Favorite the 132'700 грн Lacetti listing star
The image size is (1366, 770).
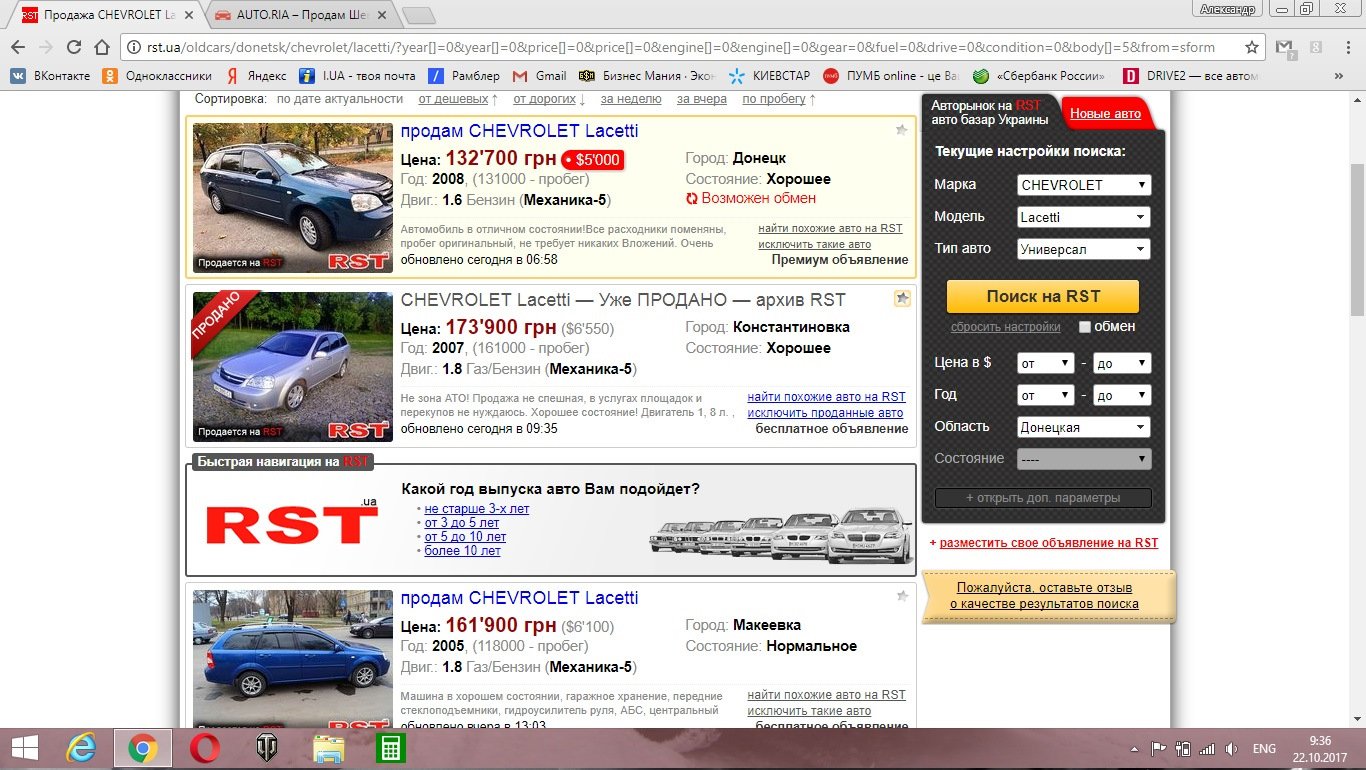(902, 130)
